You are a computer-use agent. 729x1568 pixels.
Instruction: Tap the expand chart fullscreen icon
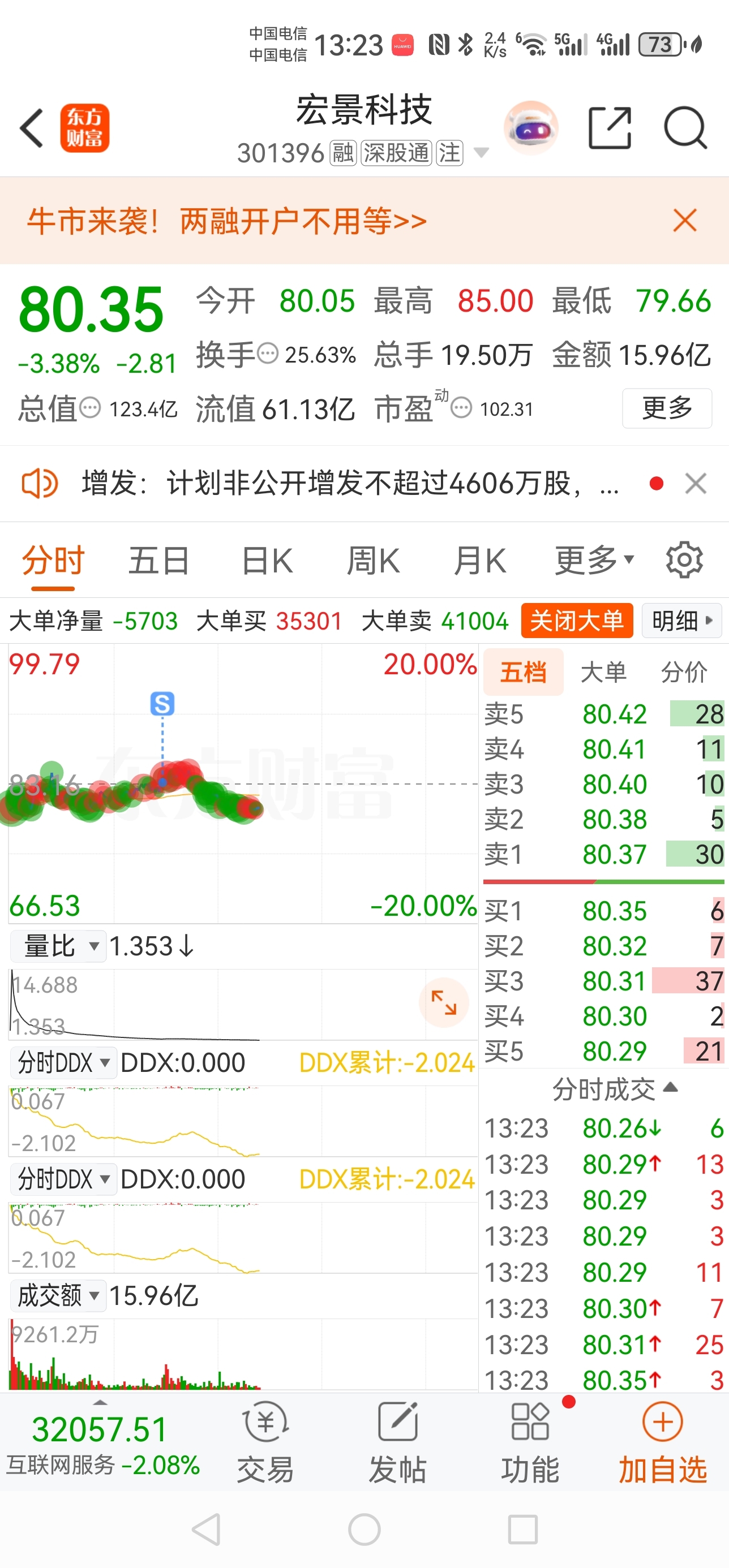tap(444, 1002)
